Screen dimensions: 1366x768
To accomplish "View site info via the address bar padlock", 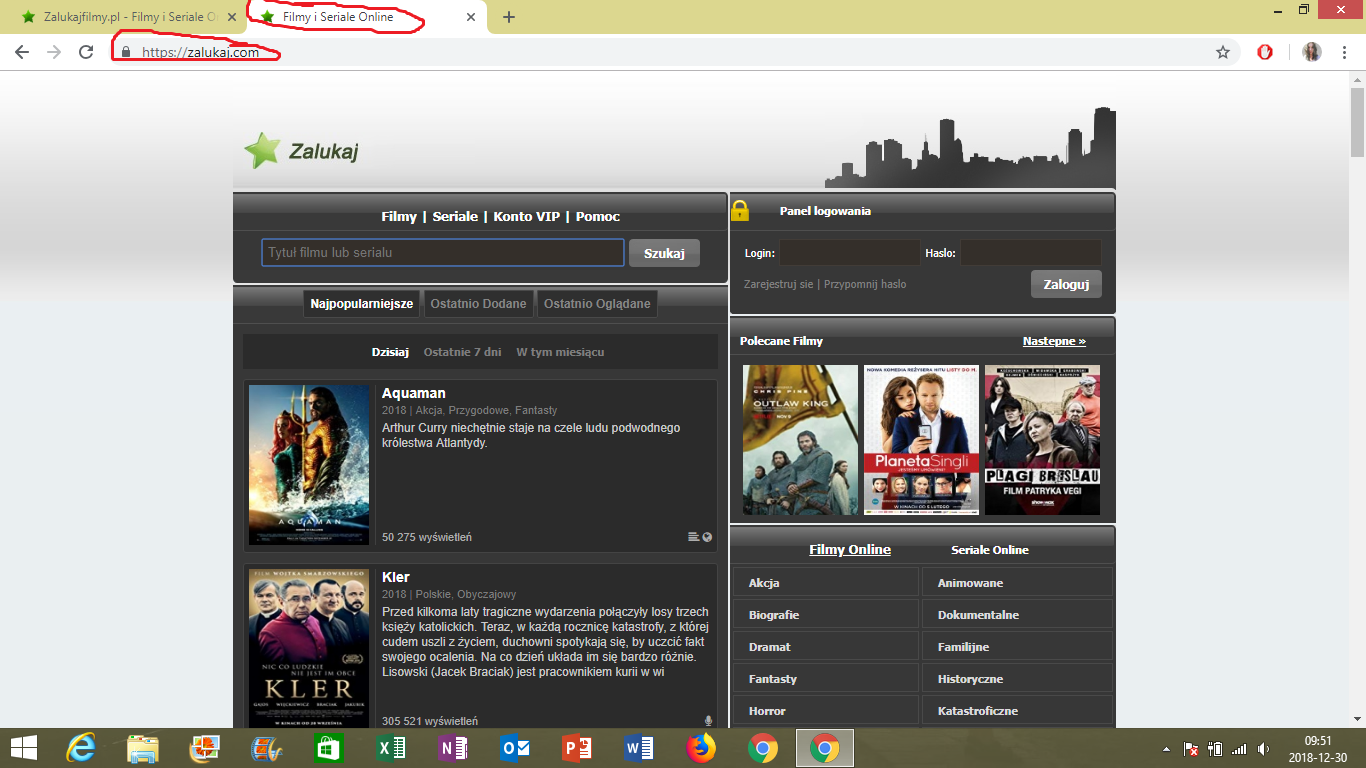I will (126, 52).
